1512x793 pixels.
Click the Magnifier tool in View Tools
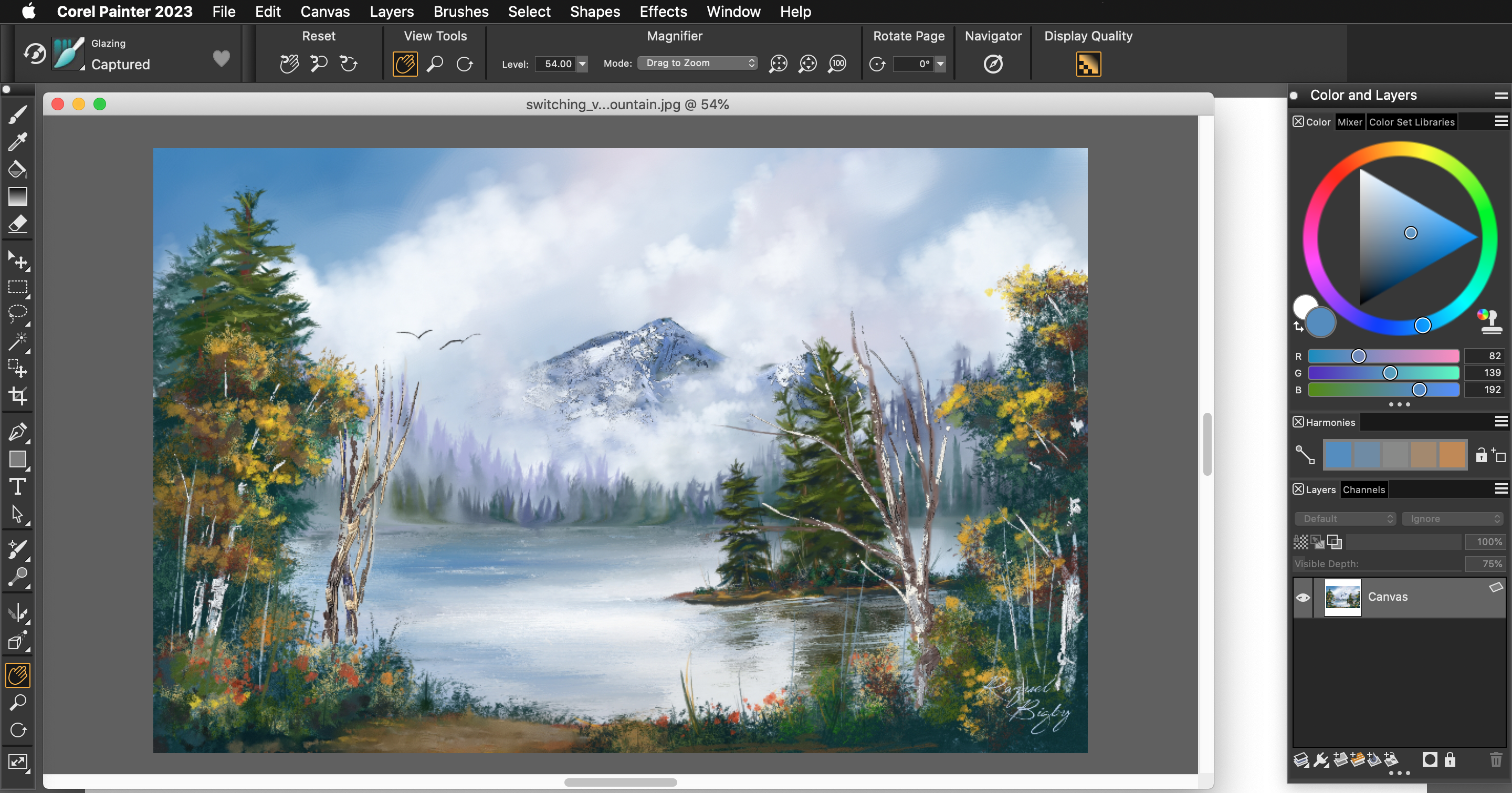coord(435,64)
